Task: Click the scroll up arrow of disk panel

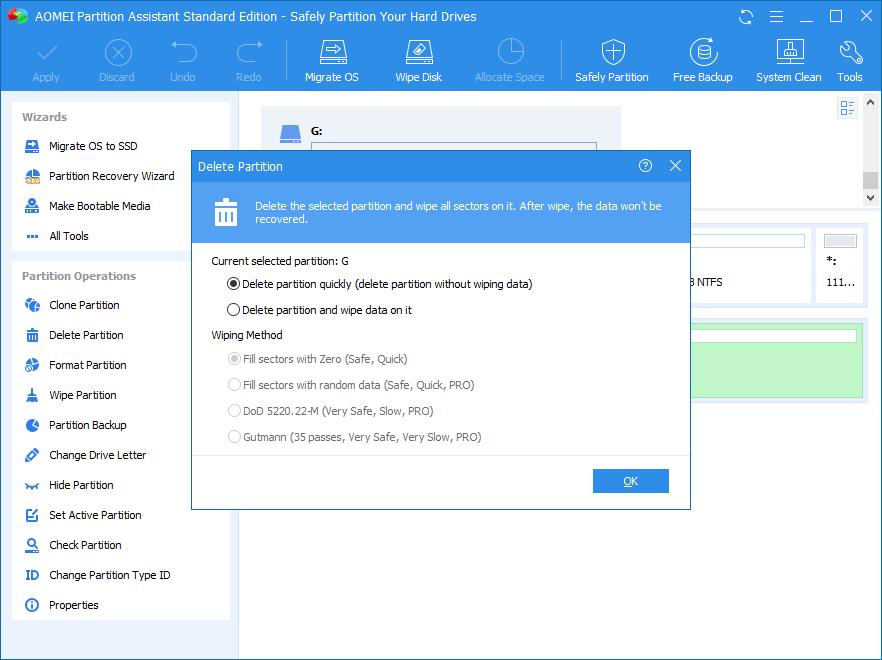Action: click(870, 103)
